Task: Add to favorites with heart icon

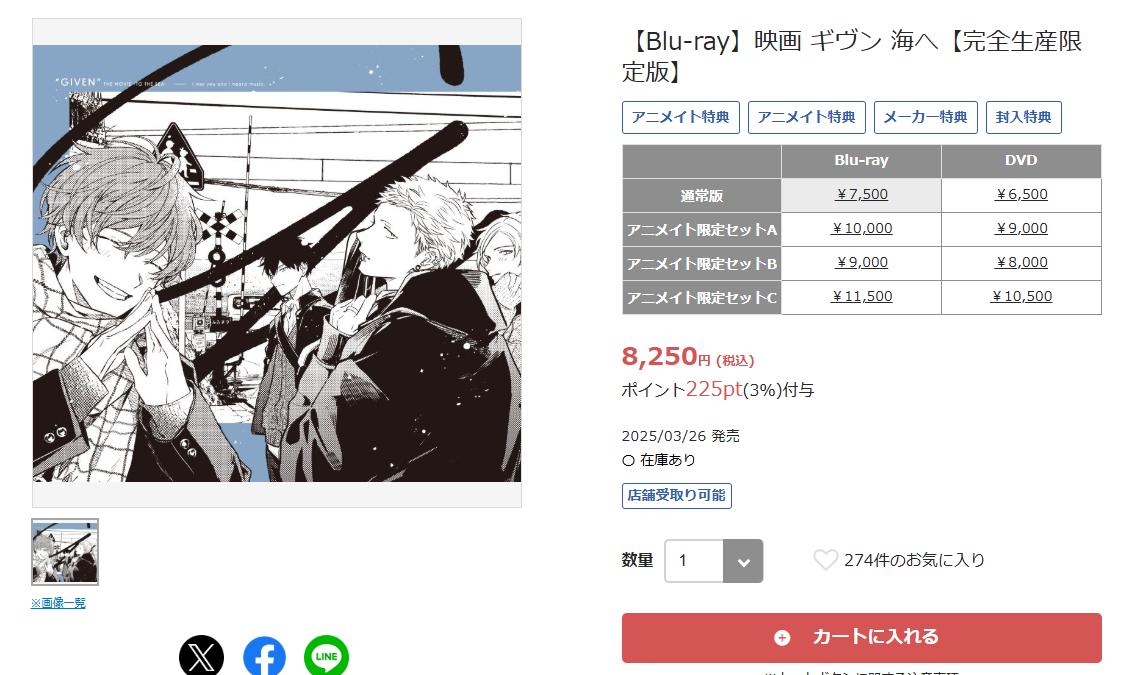Action: (x=825, y=560)
